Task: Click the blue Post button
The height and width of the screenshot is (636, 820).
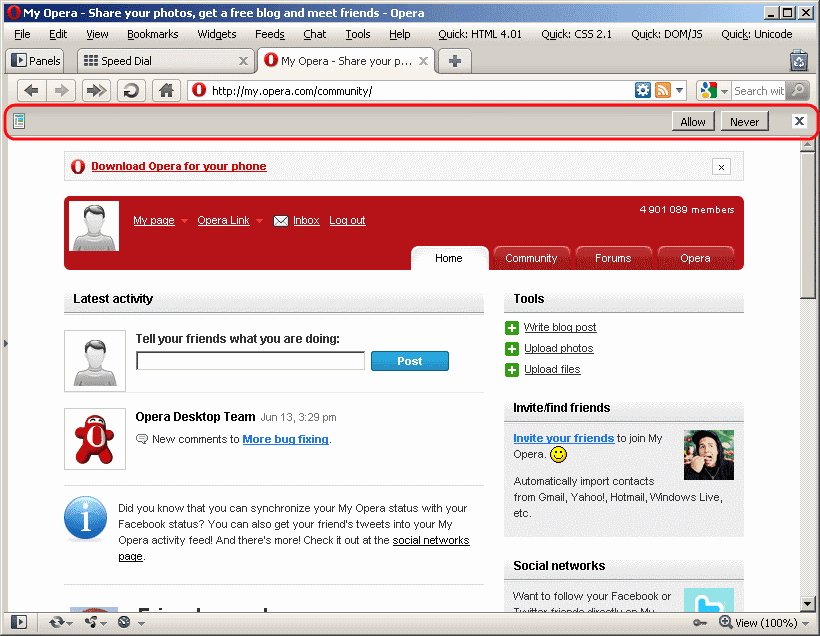Action: [x=409, y=361]
